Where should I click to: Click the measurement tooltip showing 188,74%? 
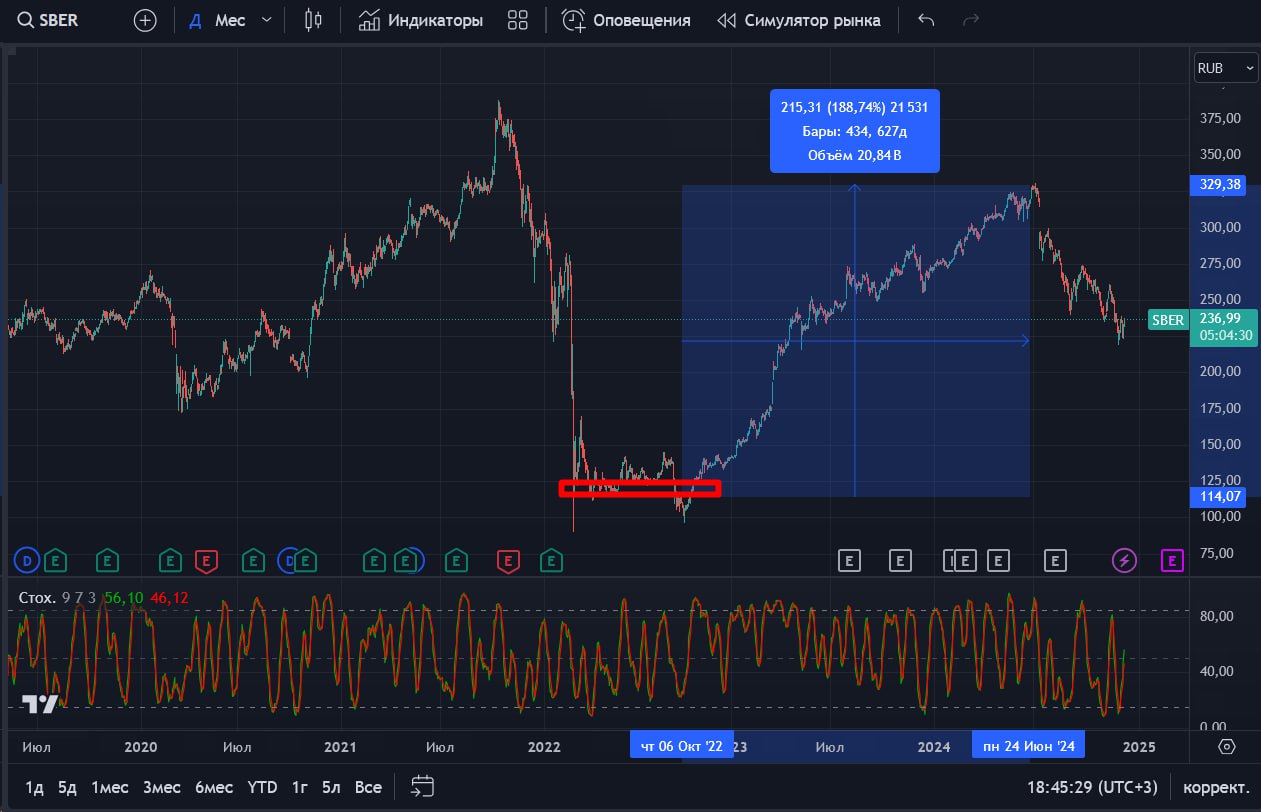[x=855, y=131]
